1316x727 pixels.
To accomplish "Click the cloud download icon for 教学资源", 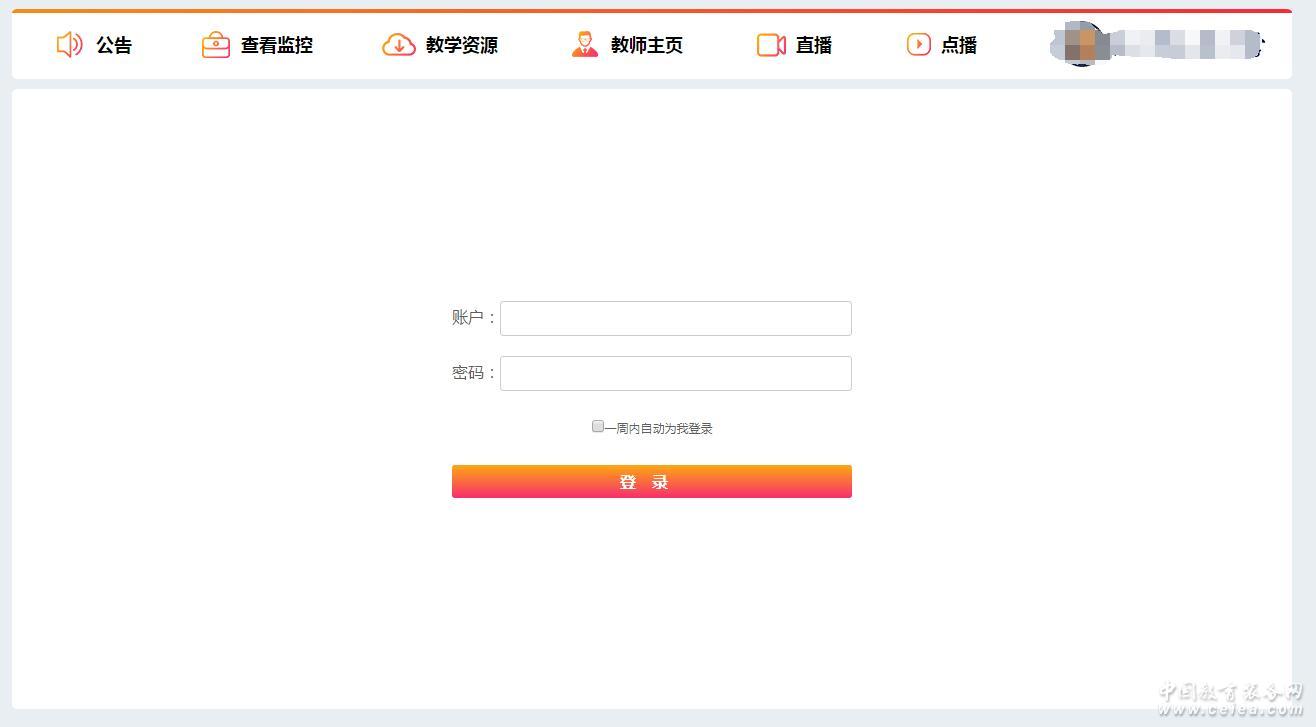I will click(x=399, y=45).
